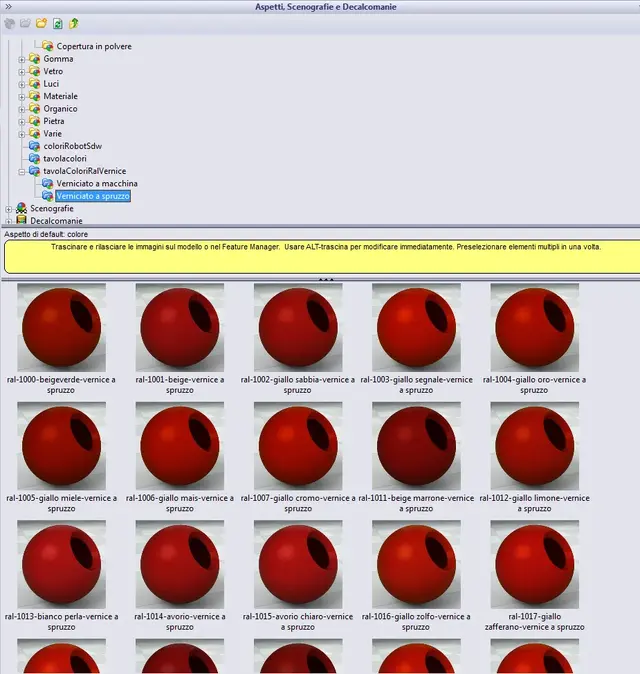Select the ral-1007-giallo cromo thumbnail

click(x=298, y=446)
